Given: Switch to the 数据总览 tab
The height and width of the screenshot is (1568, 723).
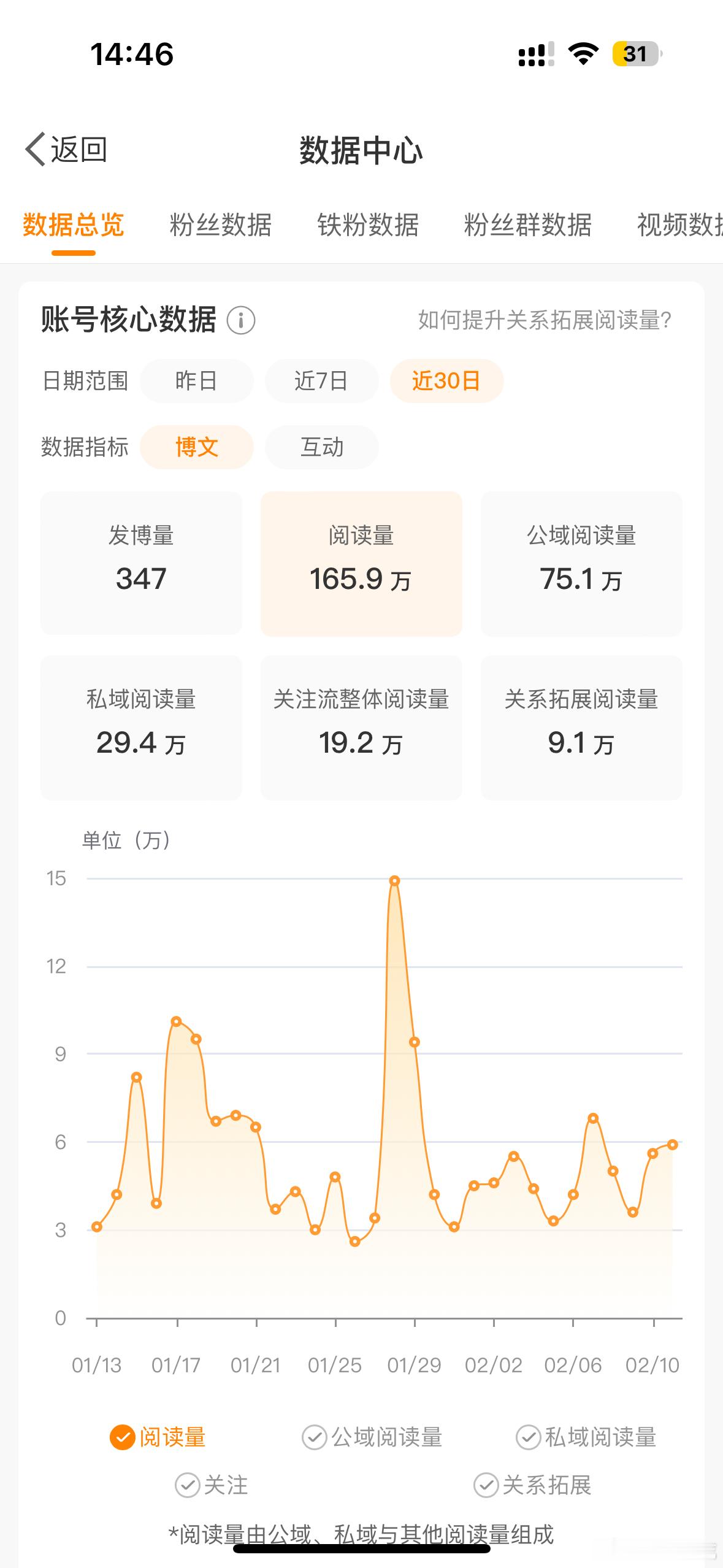Looking at the screenshot, I should click(x=74, y=225).
